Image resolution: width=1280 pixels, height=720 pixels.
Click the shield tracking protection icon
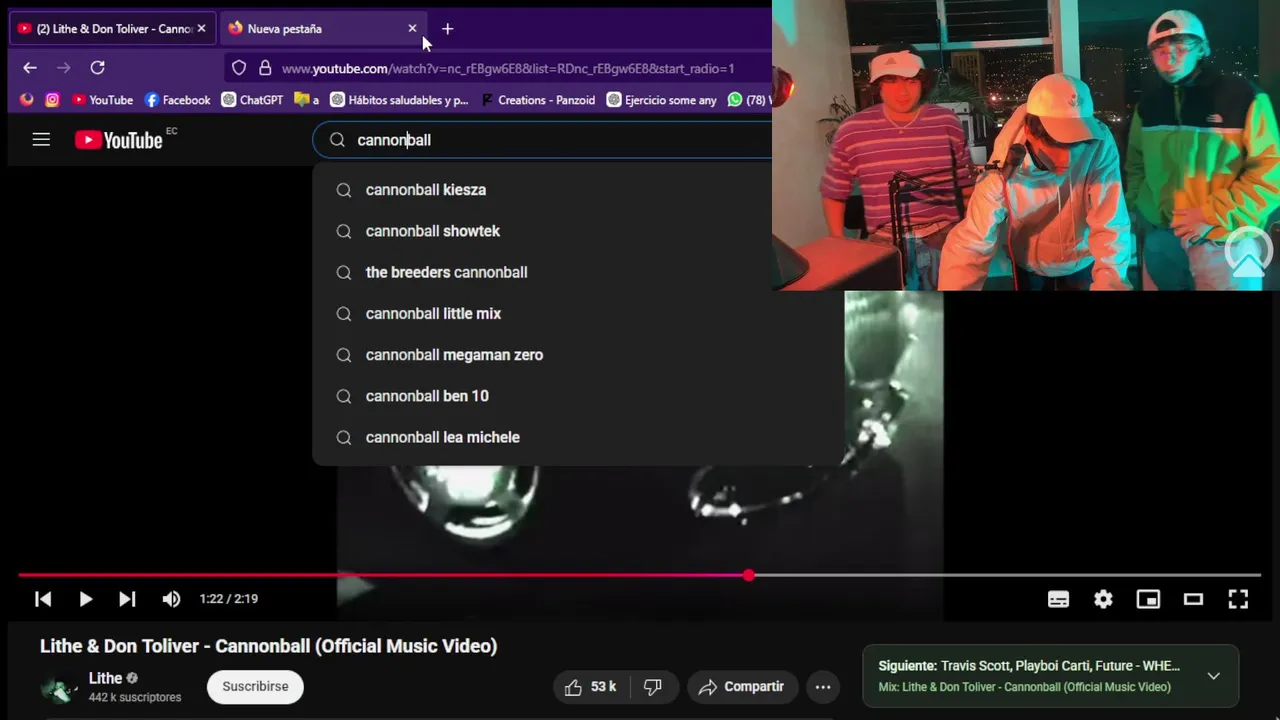pyautogui.click(x=239, y=68)
